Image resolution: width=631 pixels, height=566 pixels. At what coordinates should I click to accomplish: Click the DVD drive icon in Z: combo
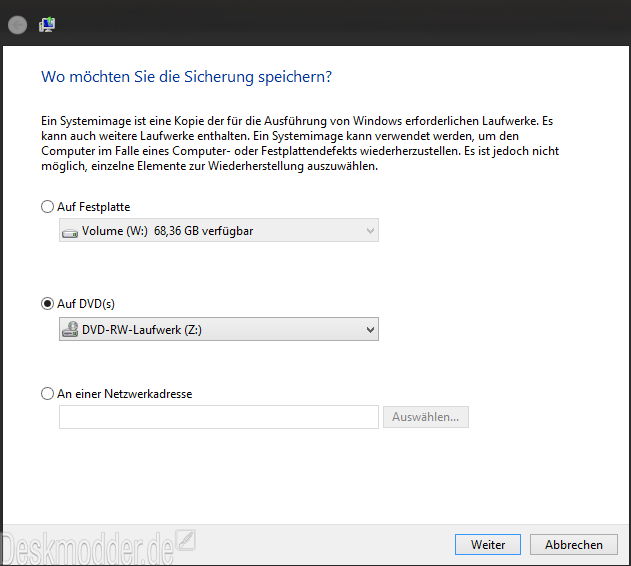pos(70,329)
